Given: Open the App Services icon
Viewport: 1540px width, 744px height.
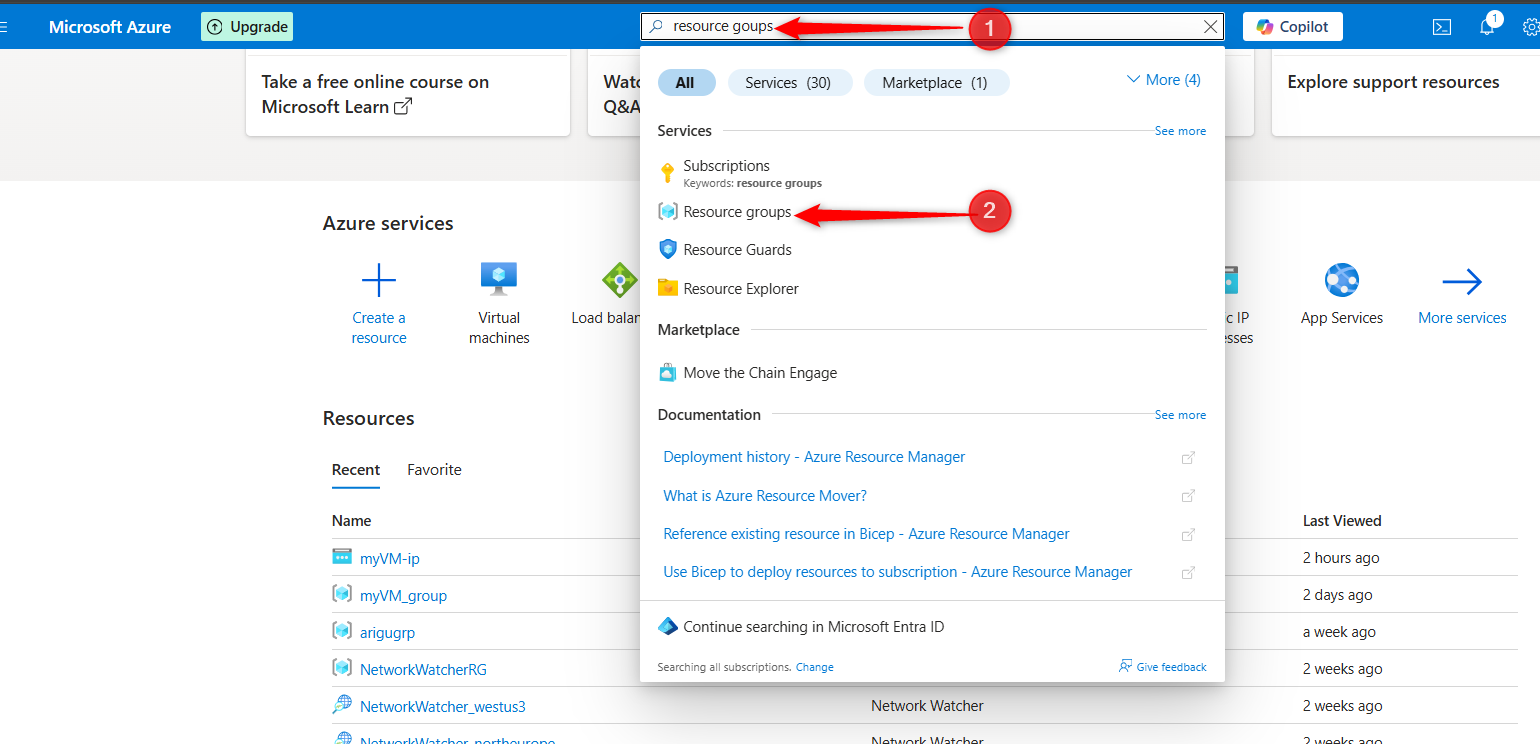Looking at the screenshot, I should (1341, 280).
